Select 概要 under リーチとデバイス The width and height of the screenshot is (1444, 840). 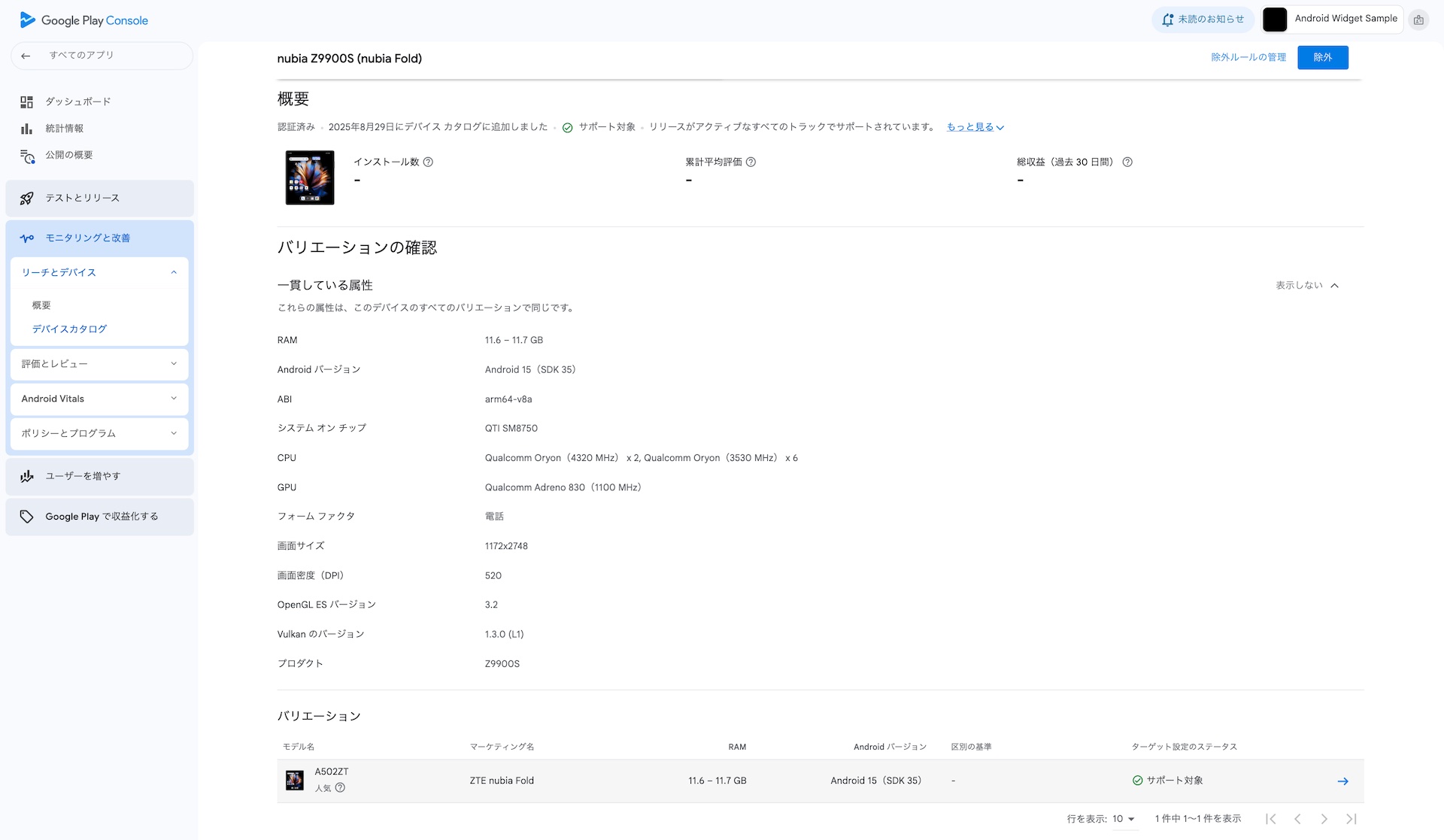(41, 305)
